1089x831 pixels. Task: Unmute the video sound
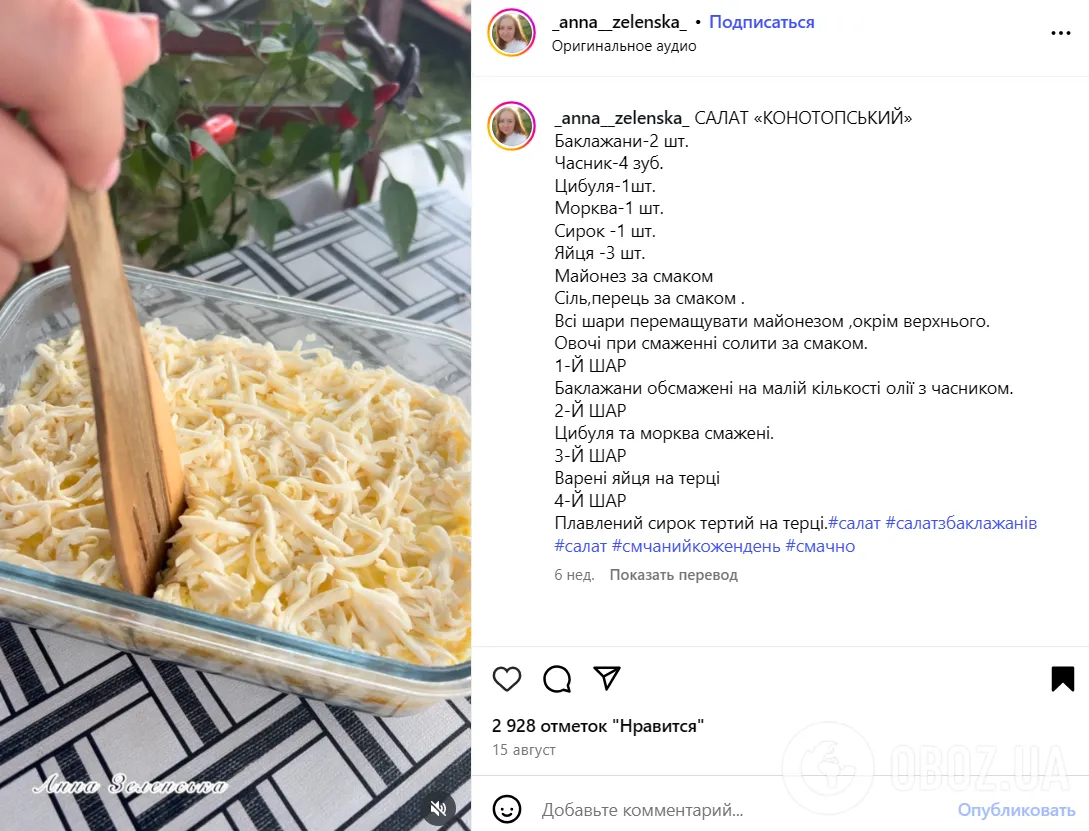coord(438,807)
